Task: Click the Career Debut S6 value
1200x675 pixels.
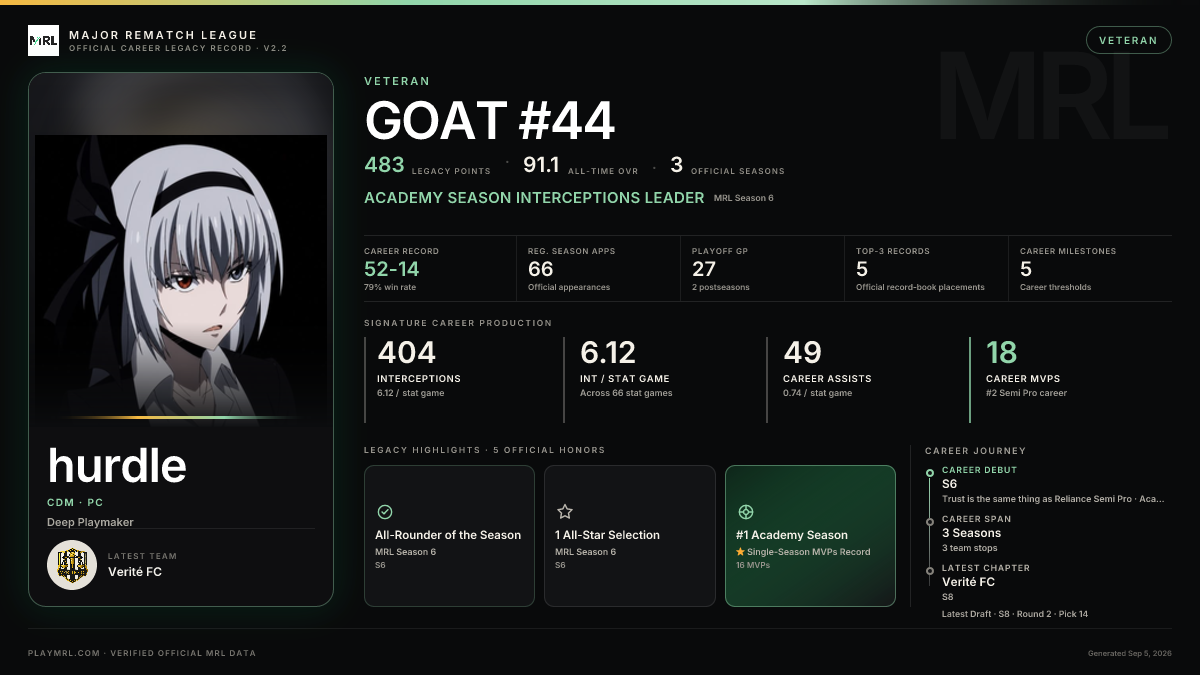Action: (x=949, y=484)
